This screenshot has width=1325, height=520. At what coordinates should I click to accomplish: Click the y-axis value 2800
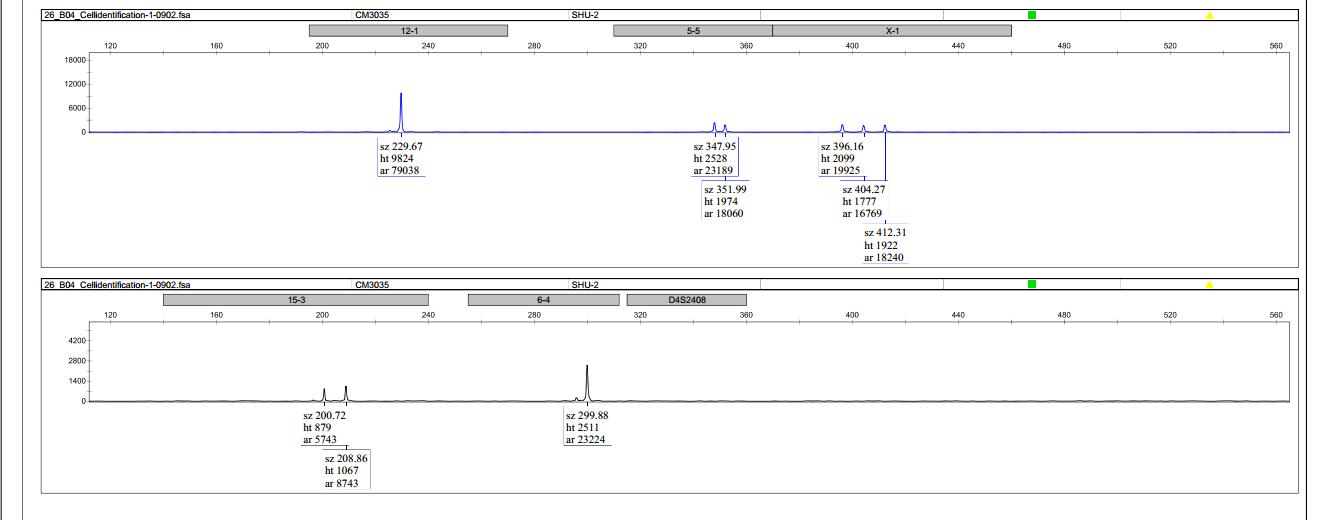click(75, 360)
